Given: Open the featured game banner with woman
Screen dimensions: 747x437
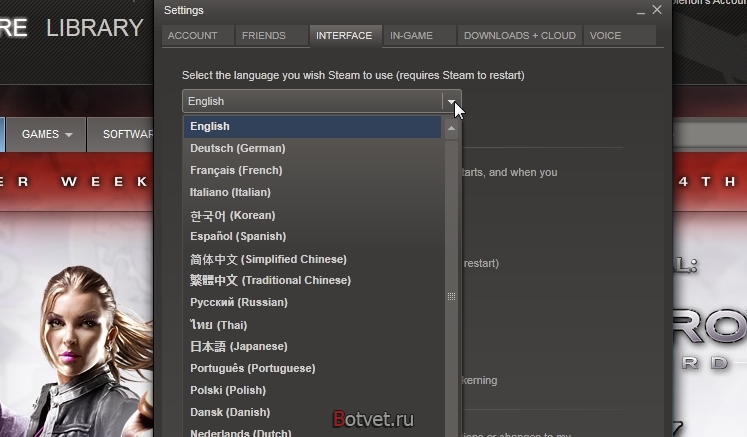Looking at the screenshot, I should coord(76,324).
